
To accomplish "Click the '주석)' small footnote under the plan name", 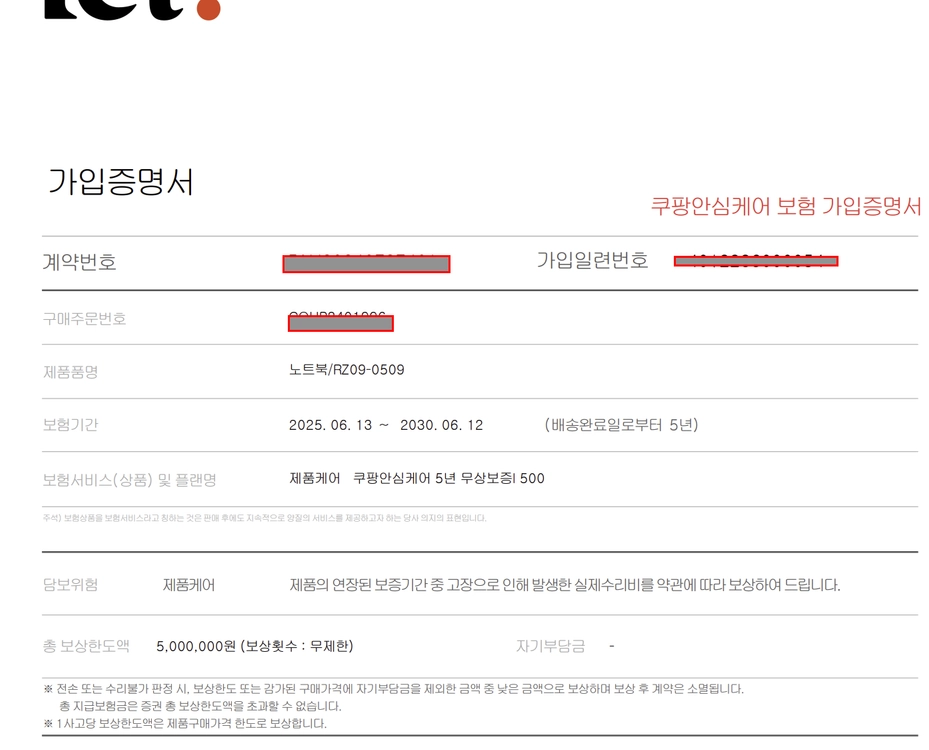I will [x=264, y=518].
